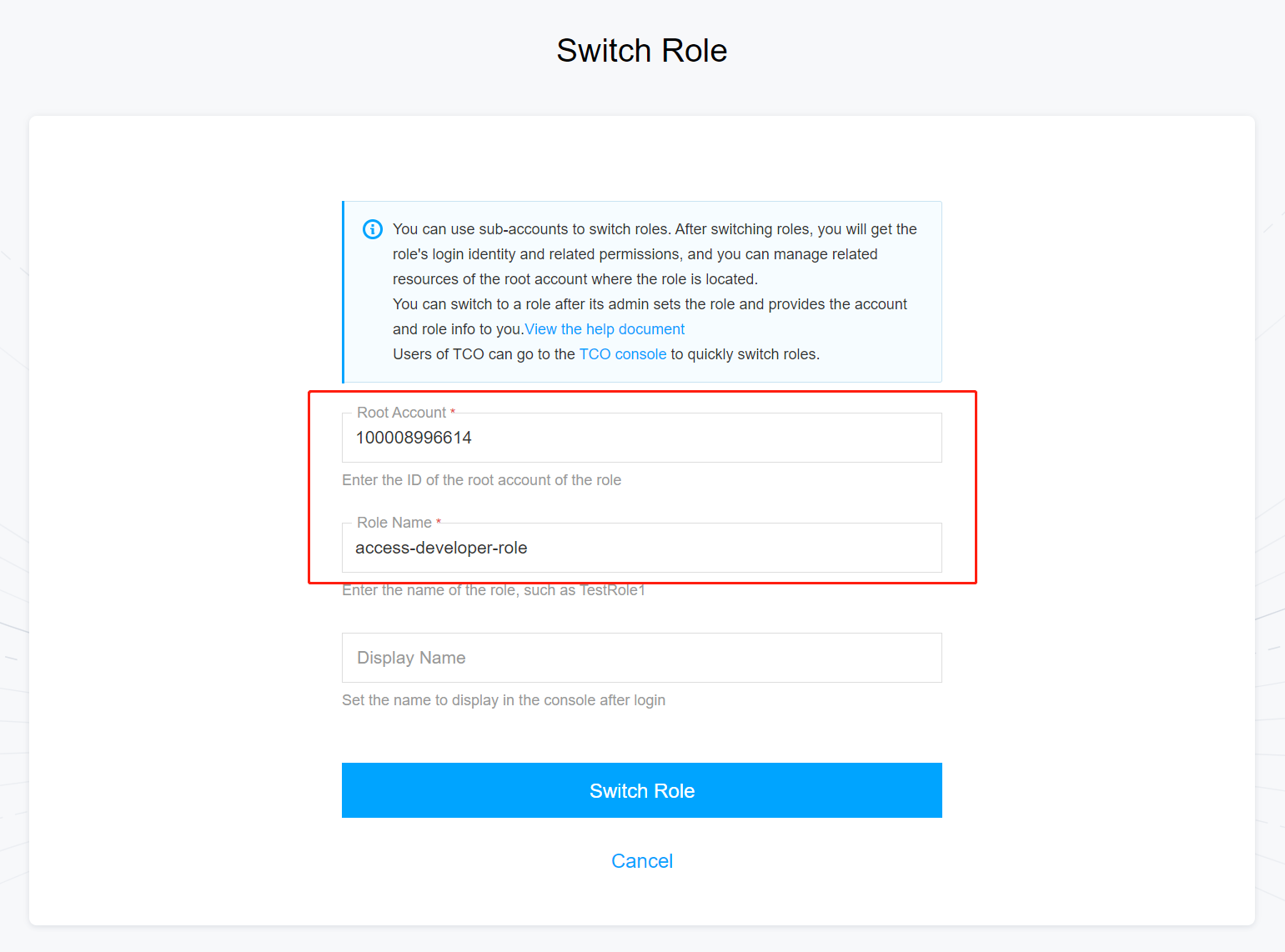Click the sentence starting 'You can use sub-accounts'
The image size is (1285, 952).
(655, 229)
